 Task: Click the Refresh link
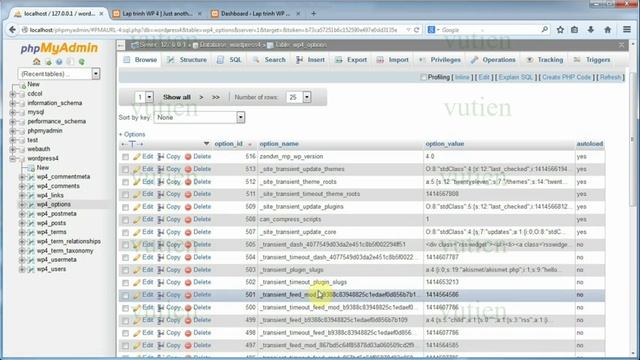coord(610,77)
